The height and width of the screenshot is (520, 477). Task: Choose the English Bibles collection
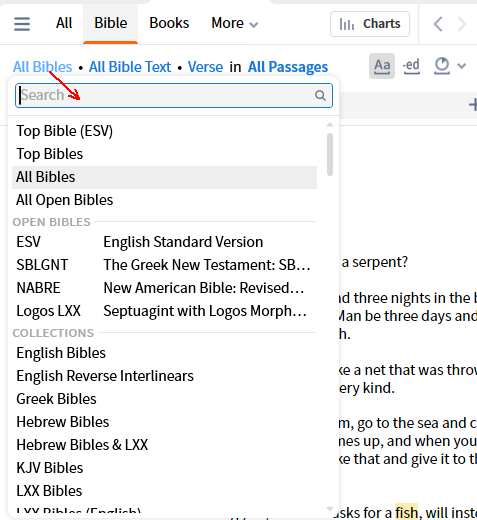click(x=164, y=353)
